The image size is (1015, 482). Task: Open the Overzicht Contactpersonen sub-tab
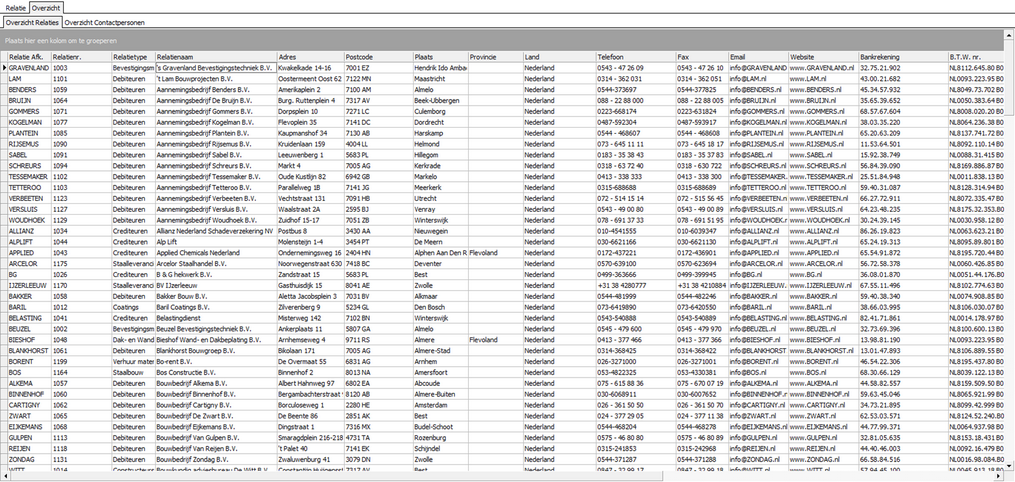pos(104,22)
